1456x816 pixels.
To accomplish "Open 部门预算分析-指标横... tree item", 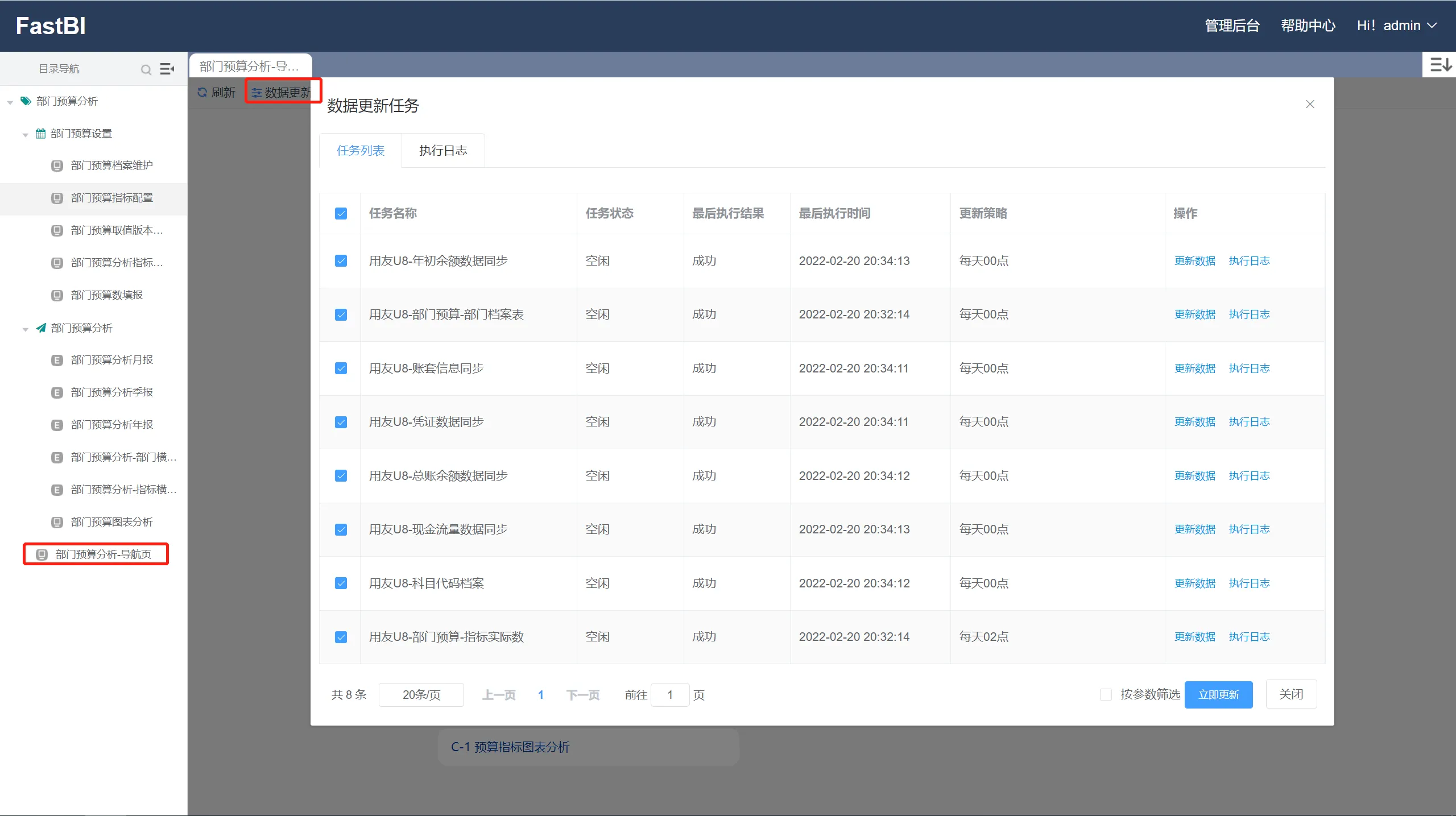I will (123, 490).
